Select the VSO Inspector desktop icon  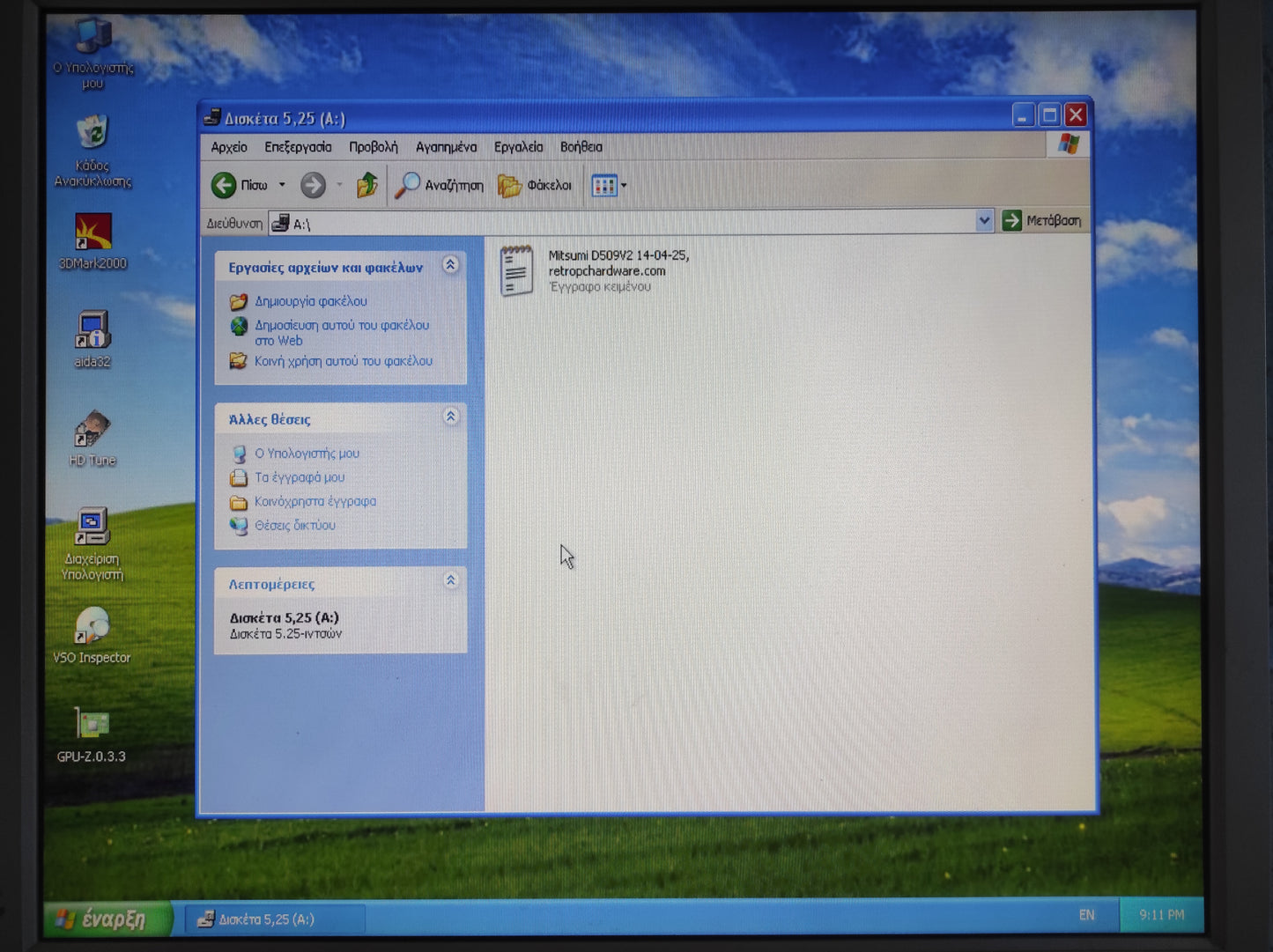click(x=93, y=627)
